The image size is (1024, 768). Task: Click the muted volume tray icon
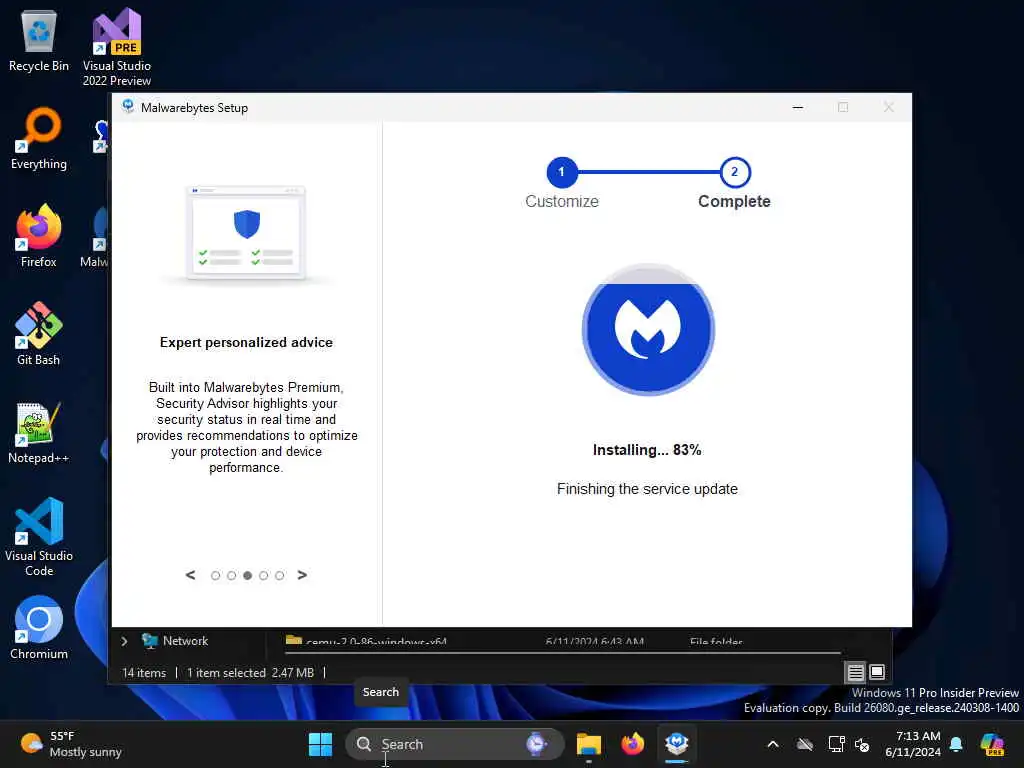862,744
